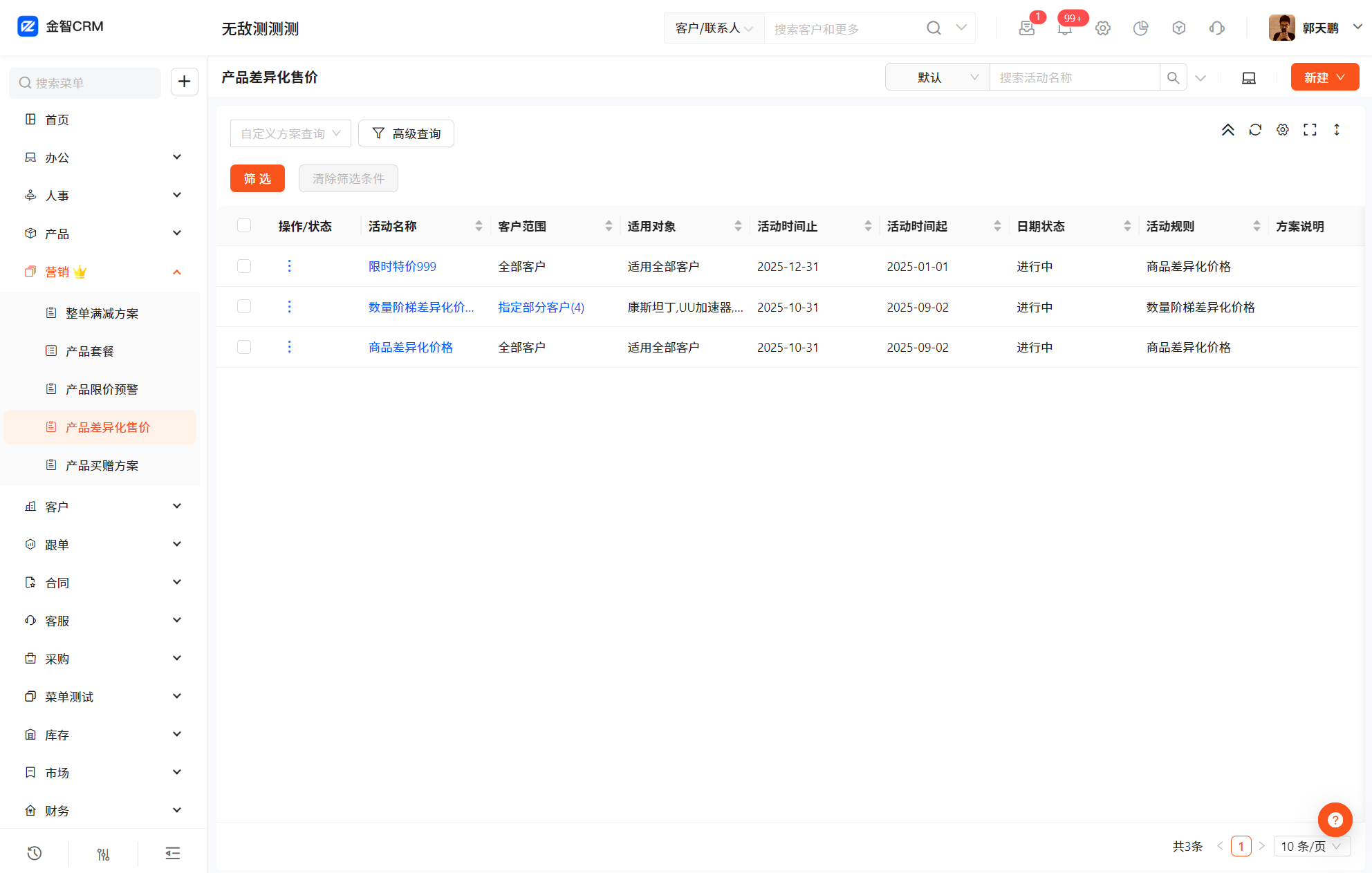Toggle the select-all header checkbox
The height and width of the screenshot is (873, 1372).
pos(244,225)
